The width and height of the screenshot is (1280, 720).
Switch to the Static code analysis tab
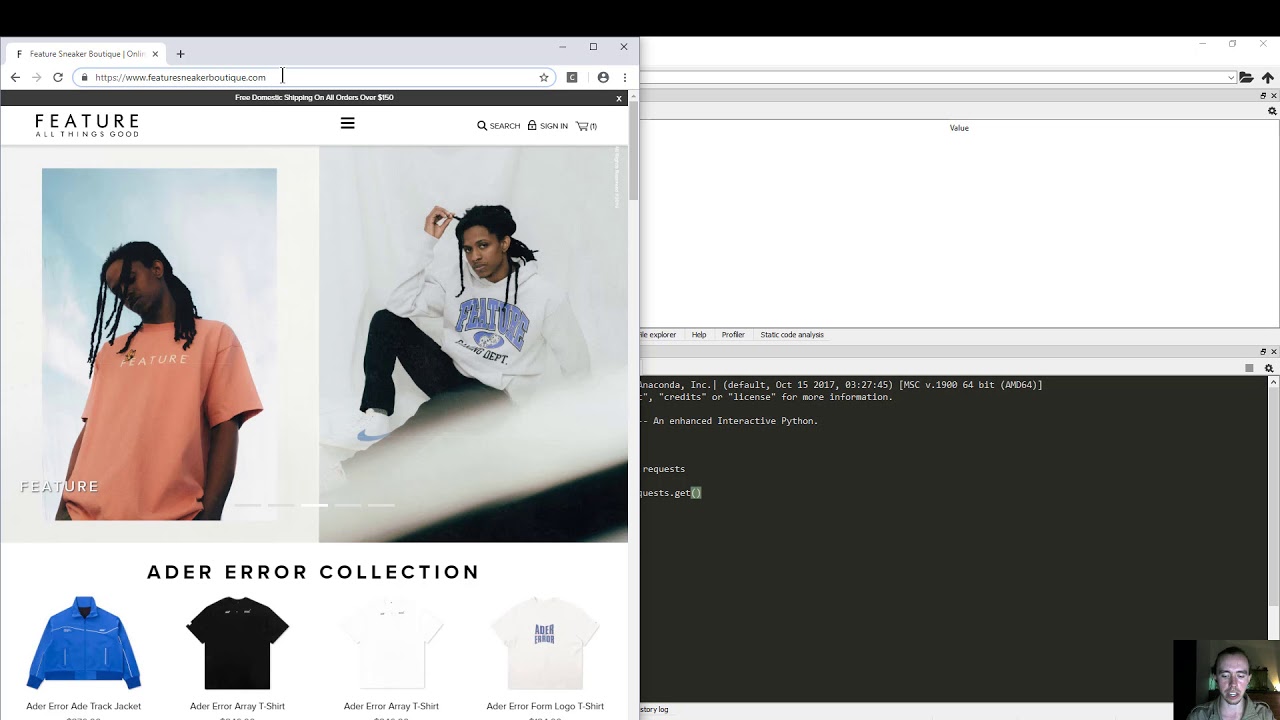point(792,335)
